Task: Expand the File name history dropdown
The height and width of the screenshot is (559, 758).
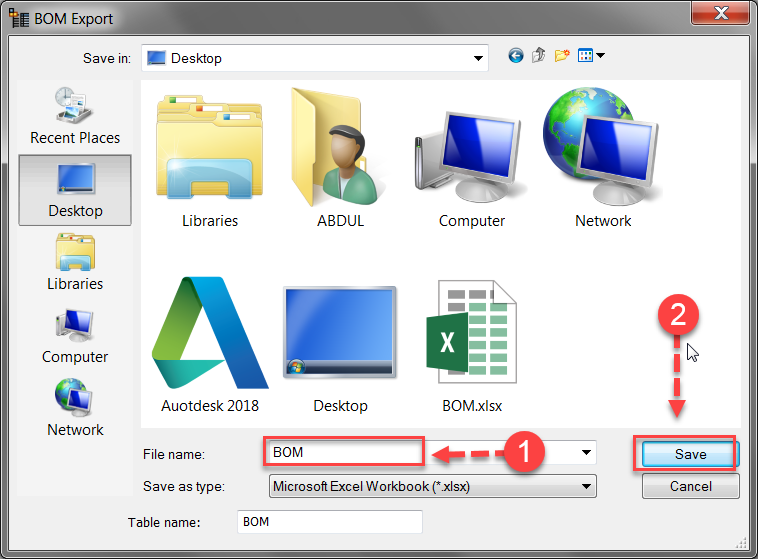Action: pyautogui.click(x=586, y=453)
